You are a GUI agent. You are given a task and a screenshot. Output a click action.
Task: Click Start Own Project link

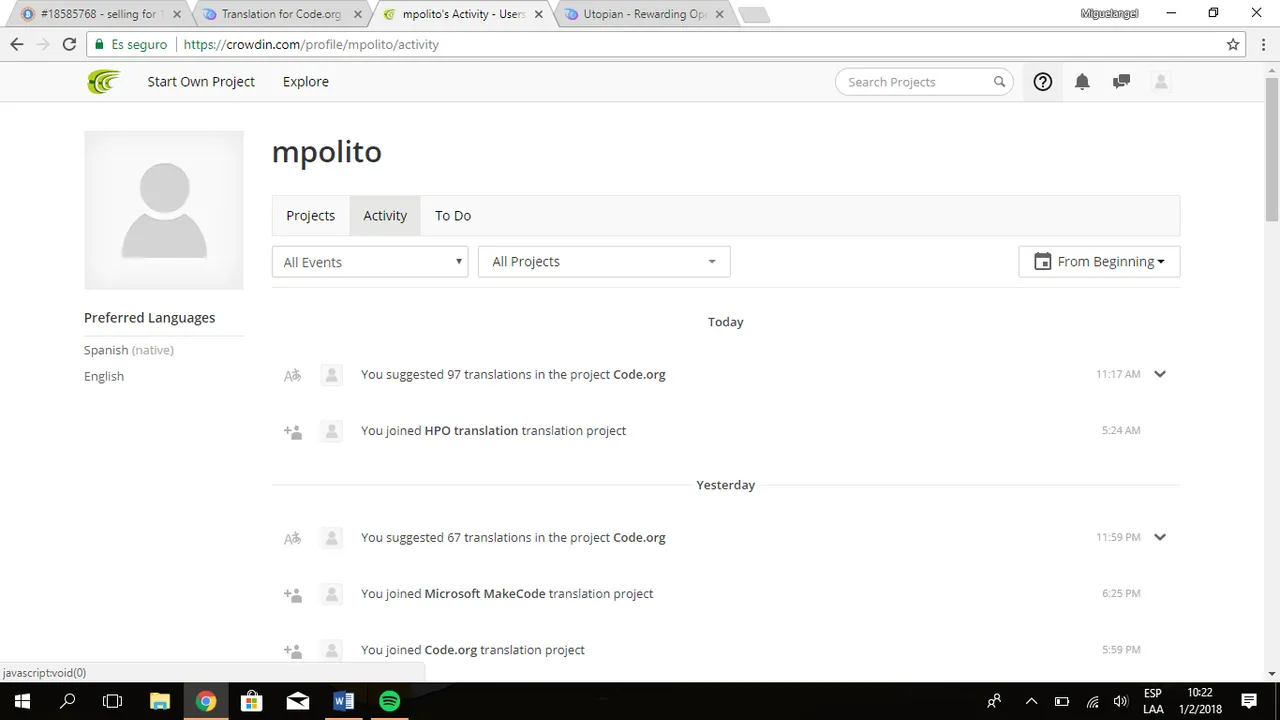pos(201,82)
